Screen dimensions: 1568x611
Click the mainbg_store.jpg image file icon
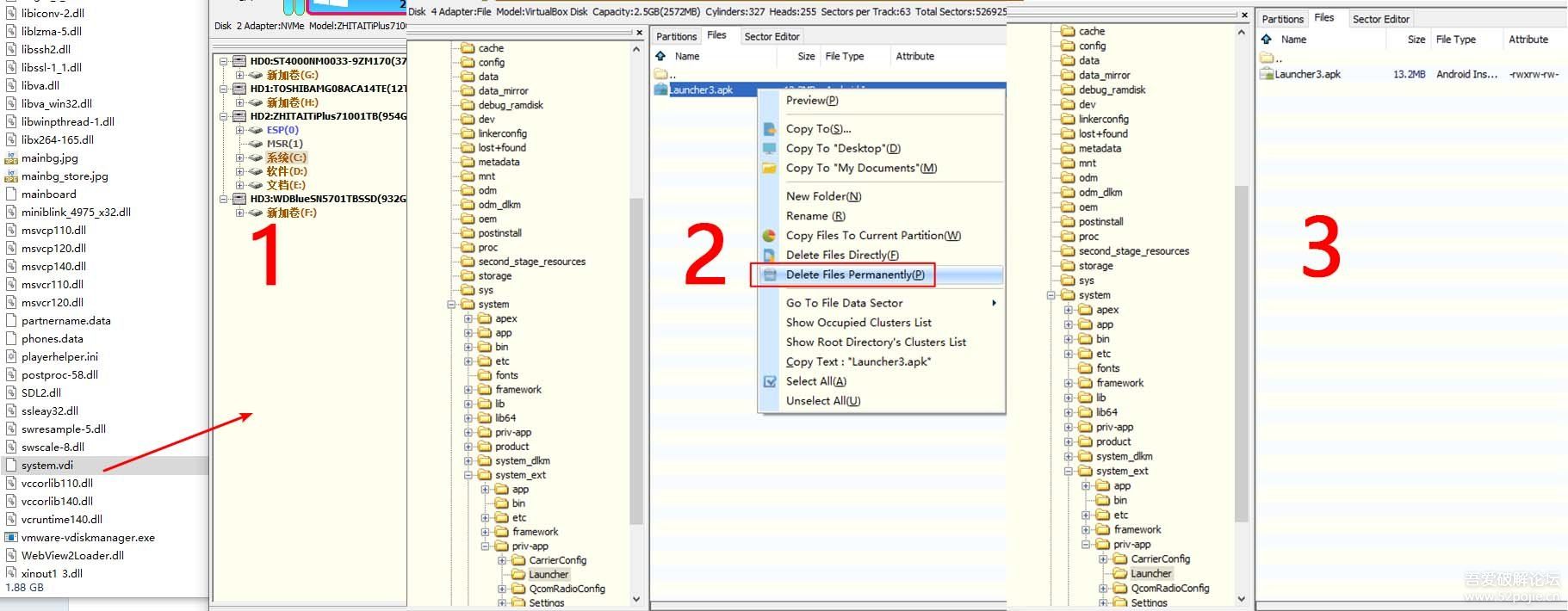11,176
